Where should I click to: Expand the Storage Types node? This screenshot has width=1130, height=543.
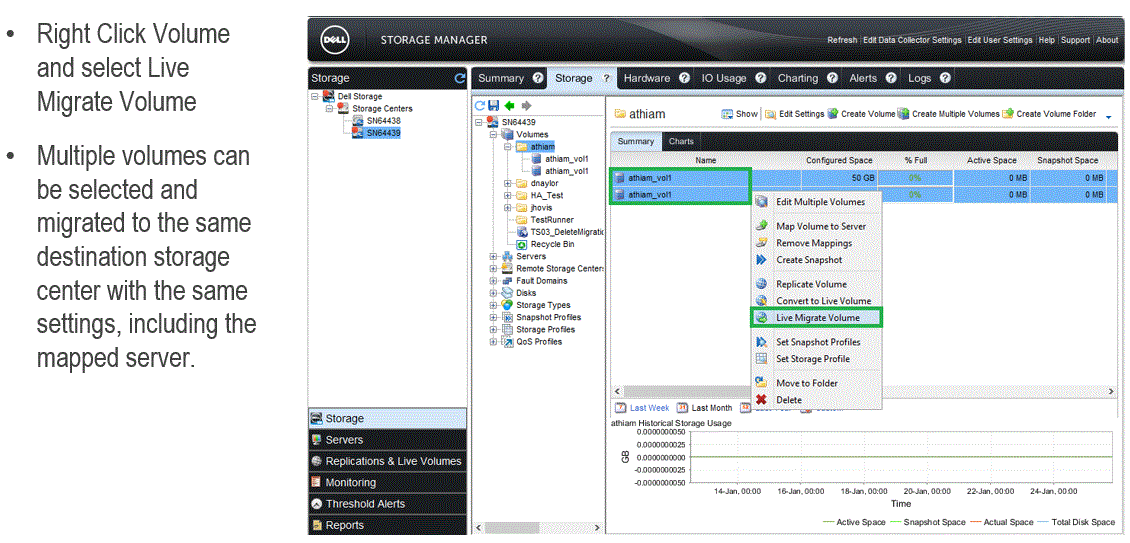(494, 305)
